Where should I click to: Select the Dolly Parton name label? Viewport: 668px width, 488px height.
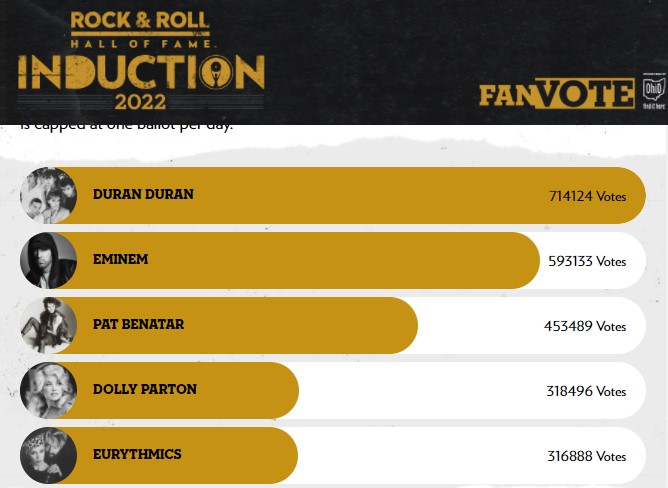click(x=145, y=389)
